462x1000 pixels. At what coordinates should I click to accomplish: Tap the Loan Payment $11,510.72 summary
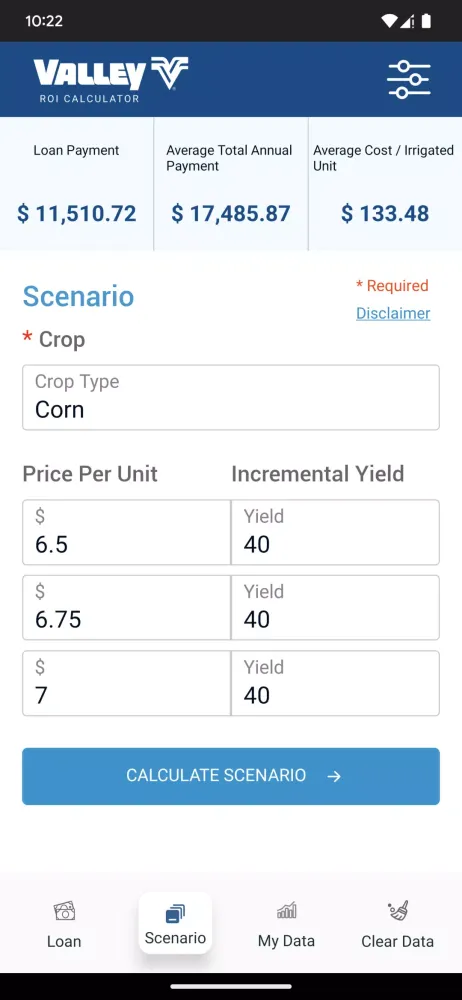[x=77, y=184]
